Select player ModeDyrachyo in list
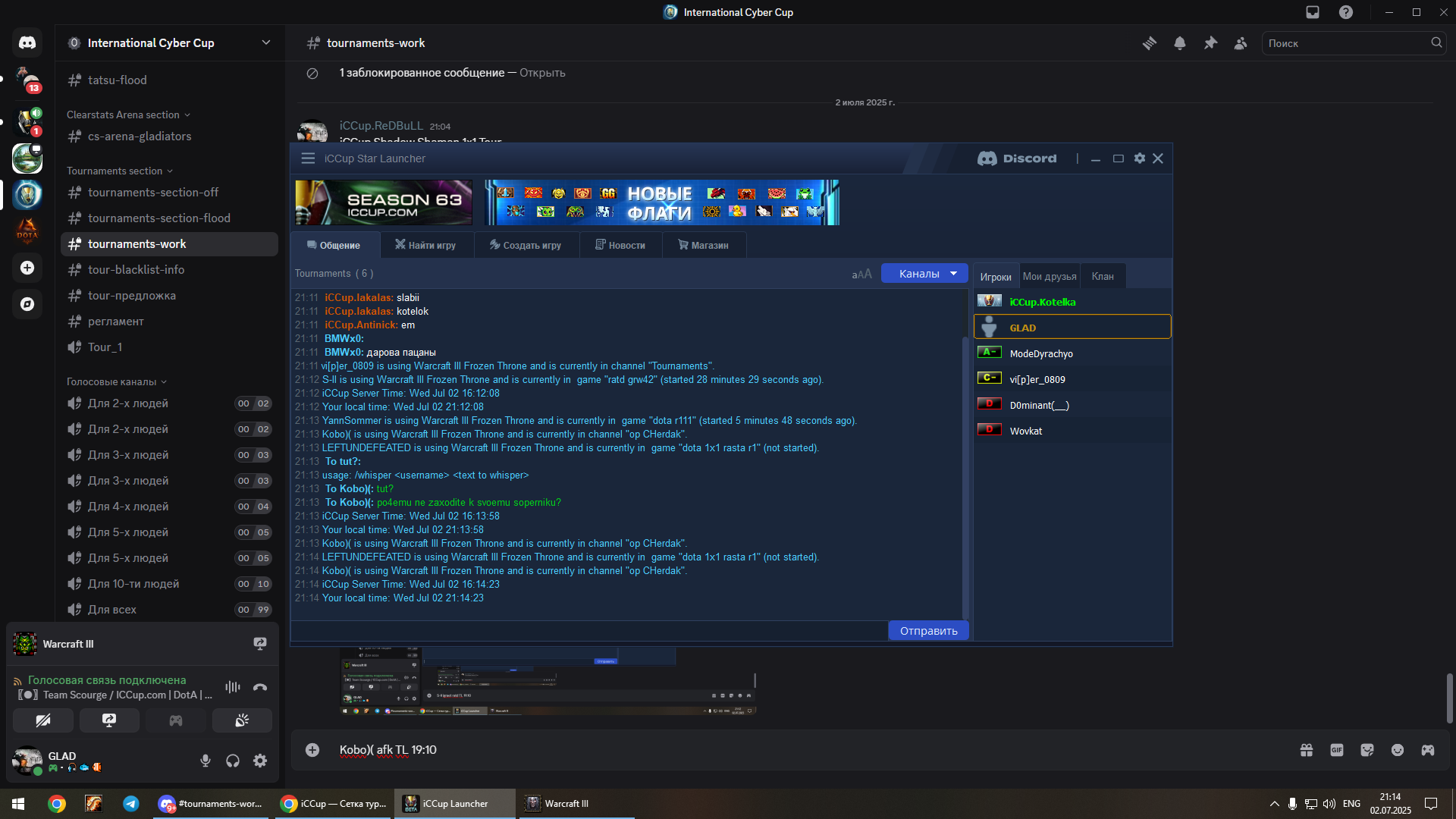The image size is (1456, 819). point(1072,353)
